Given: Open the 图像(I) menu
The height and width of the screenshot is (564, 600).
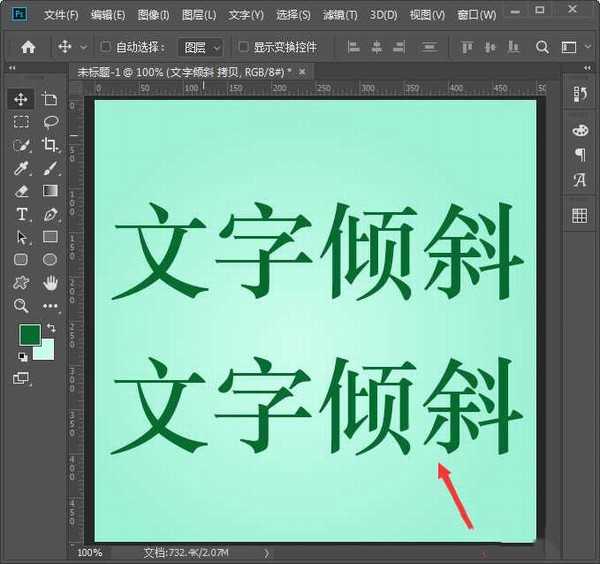Looking at the screenshot, I should [152, 15].
